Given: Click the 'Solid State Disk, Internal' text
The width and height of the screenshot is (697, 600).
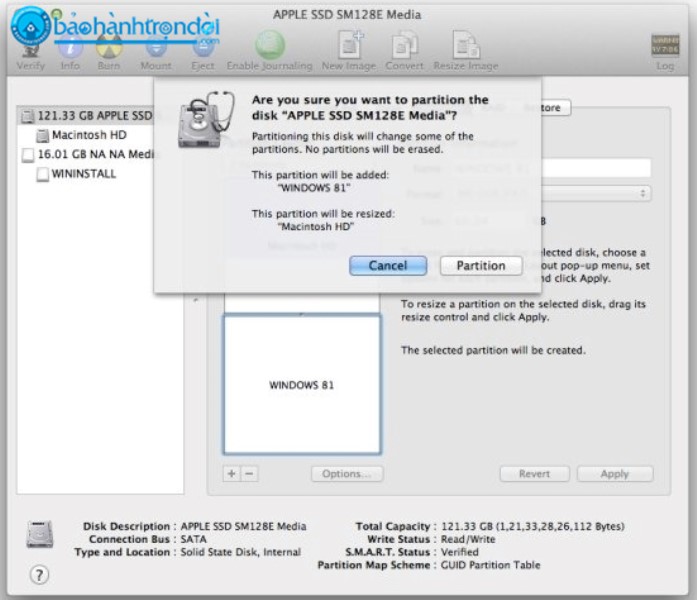Looking at the screenshot, I should click(240, 552).
